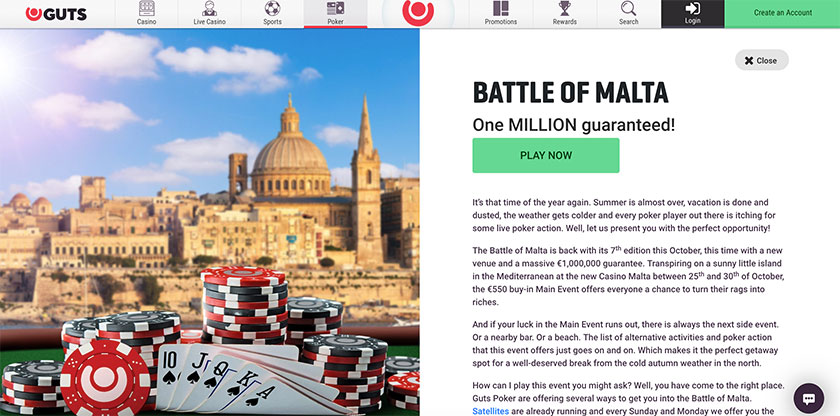Click the One MILLION guaranteed subtitle

[574, 125]
